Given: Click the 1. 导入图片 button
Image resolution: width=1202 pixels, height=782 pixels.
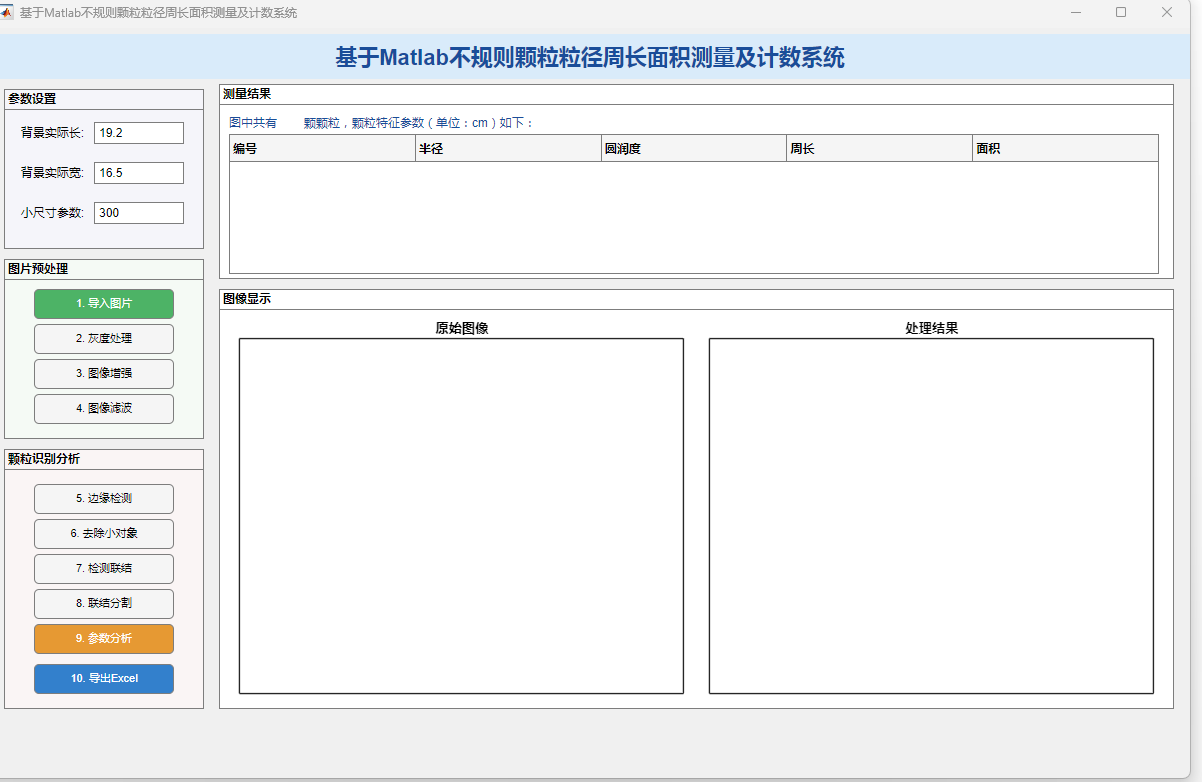Looking at the screenshot, I should pos(104,304).
